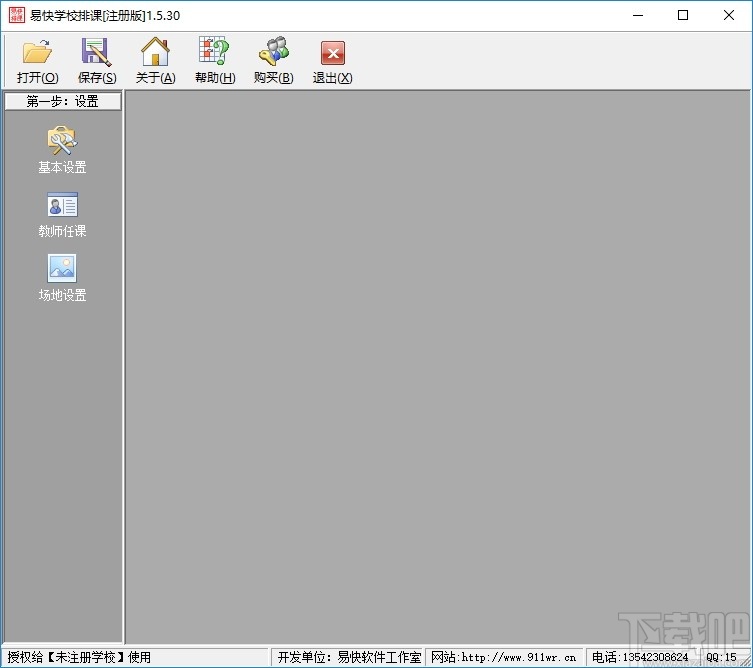
Task: Click the QQ status bar entry
Action: coord(721,657)
